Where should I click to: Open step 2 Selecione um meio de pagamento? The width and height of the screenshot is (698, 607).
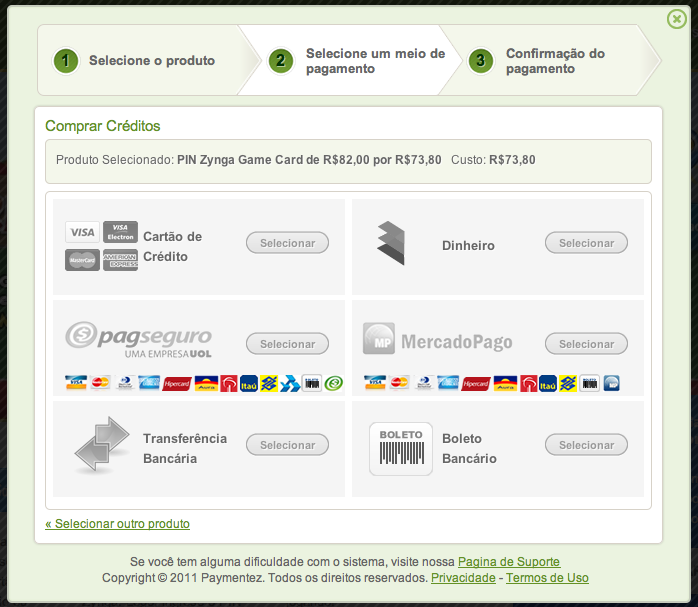(349, 60)
